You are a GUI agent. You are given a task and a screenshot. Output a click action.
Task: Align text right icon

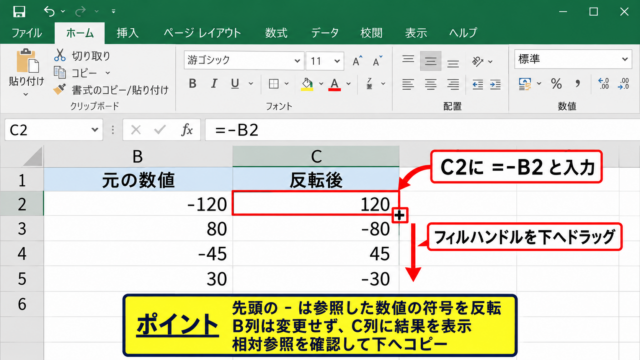453,84
